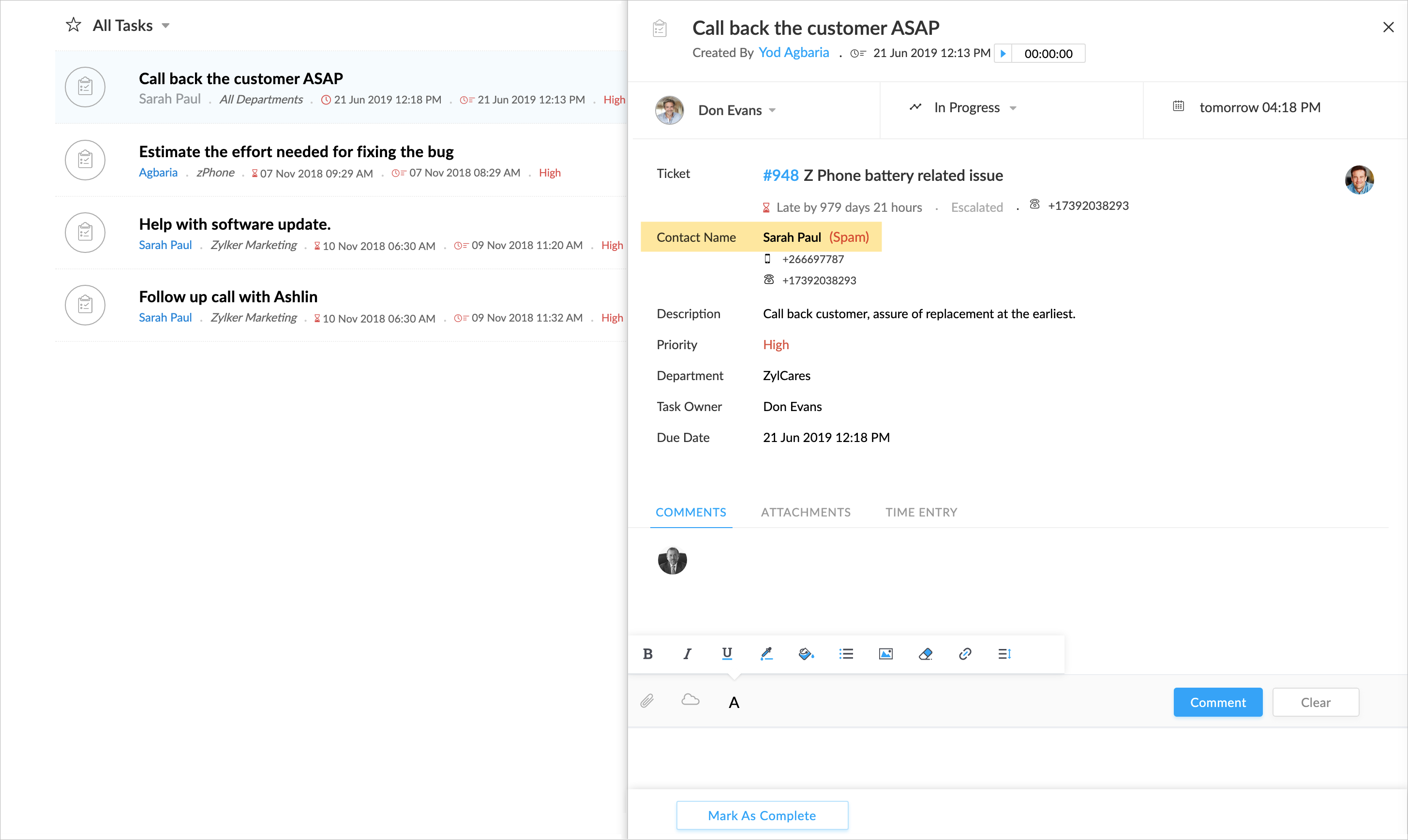The height and width of the screenshot is (840, 1408).
Task: Click the Bold formatting icon
Action: [648, 654]
